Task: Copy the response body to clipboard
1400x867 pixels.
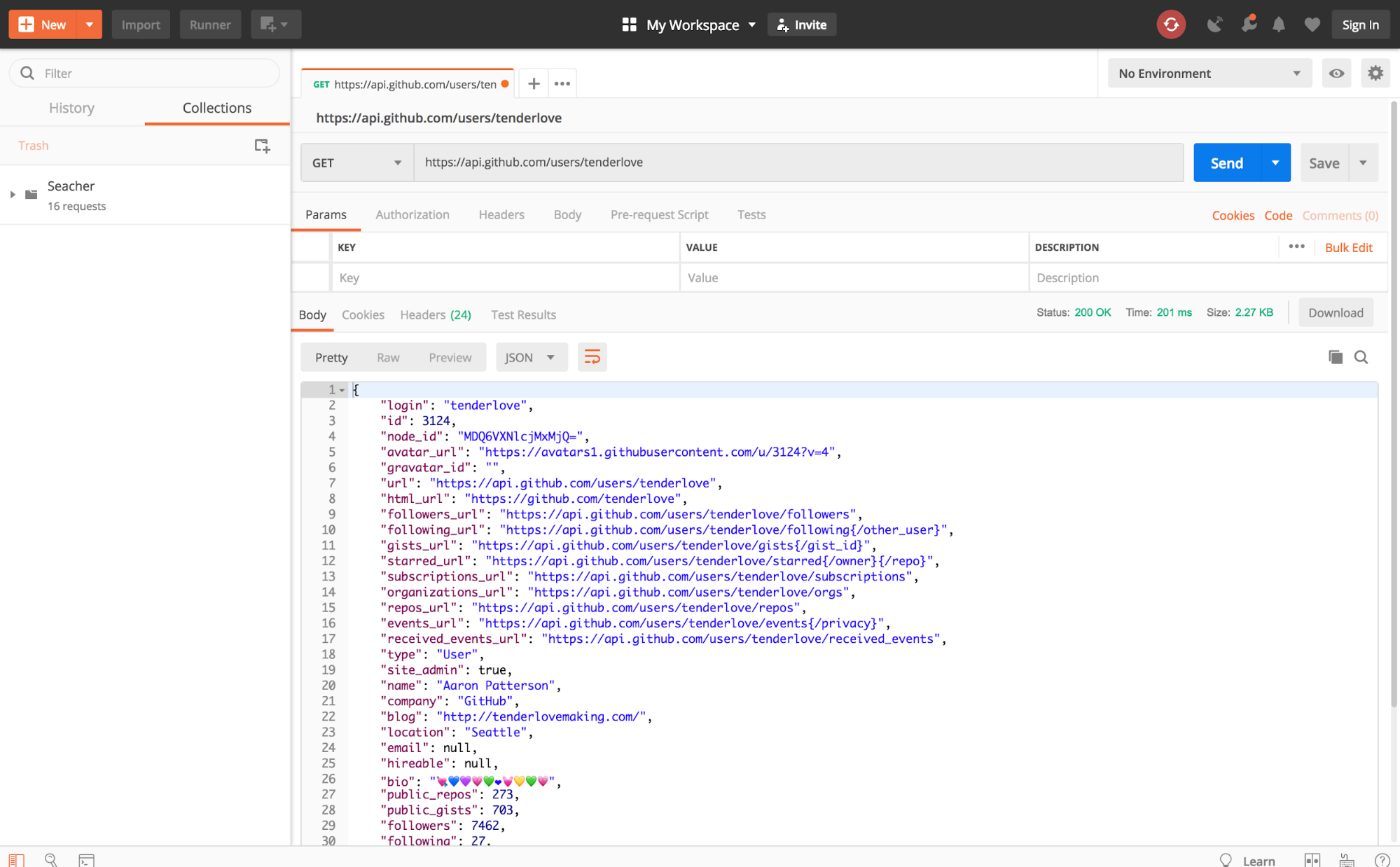Action: tap(1335, 356)
